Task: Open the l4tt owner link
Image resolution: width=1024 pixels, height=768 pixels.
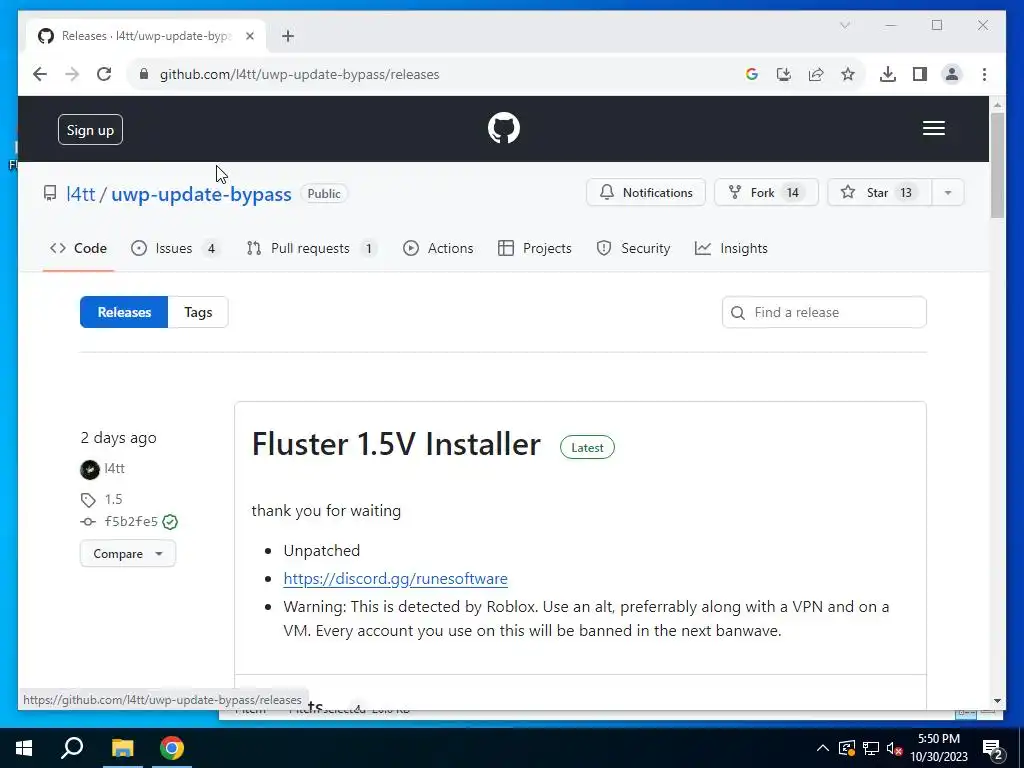Action: (x=81, y=194)
